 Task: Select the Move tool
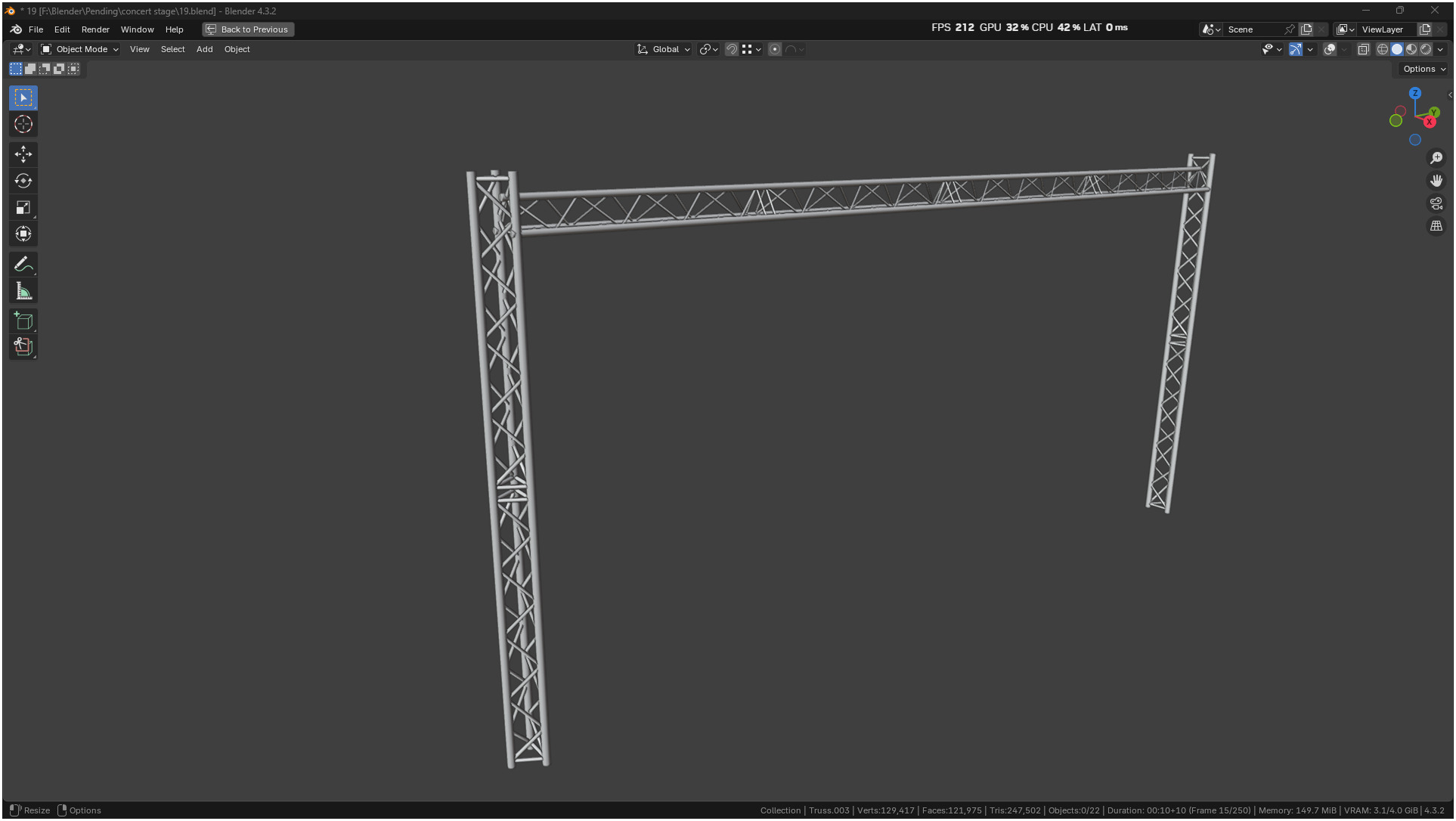pos(23,154)
